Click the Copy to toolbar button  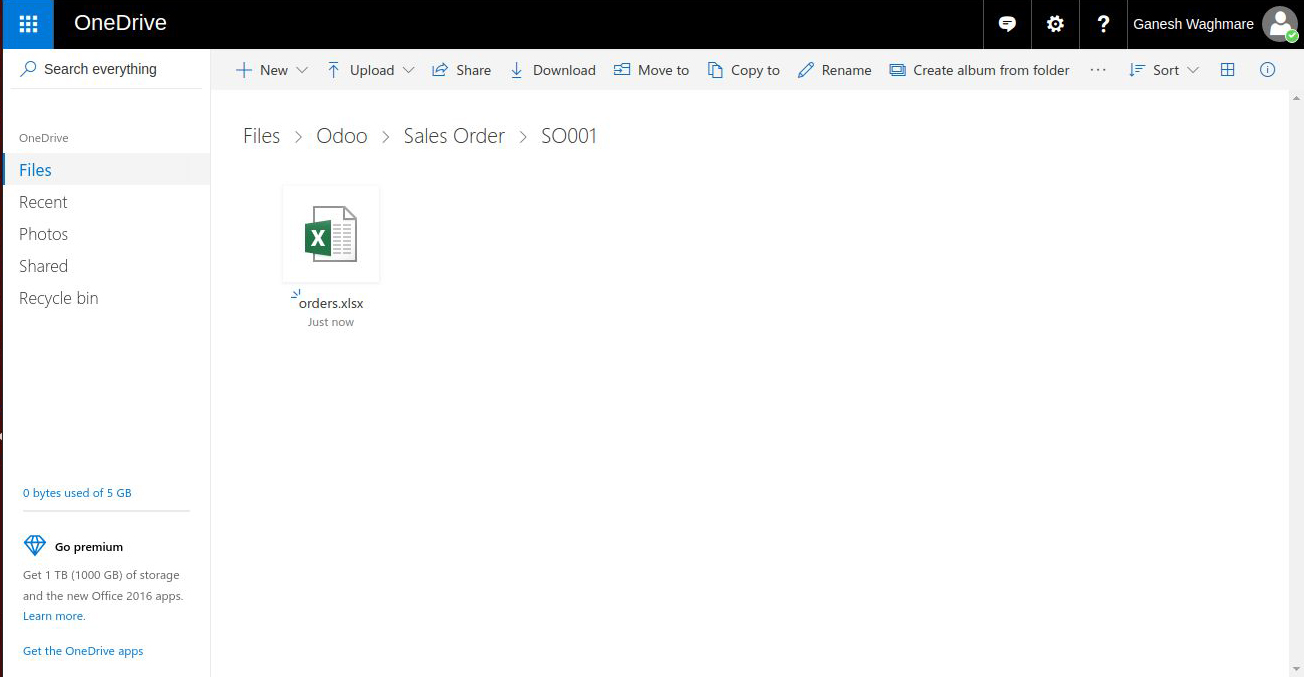click(743, 70)
